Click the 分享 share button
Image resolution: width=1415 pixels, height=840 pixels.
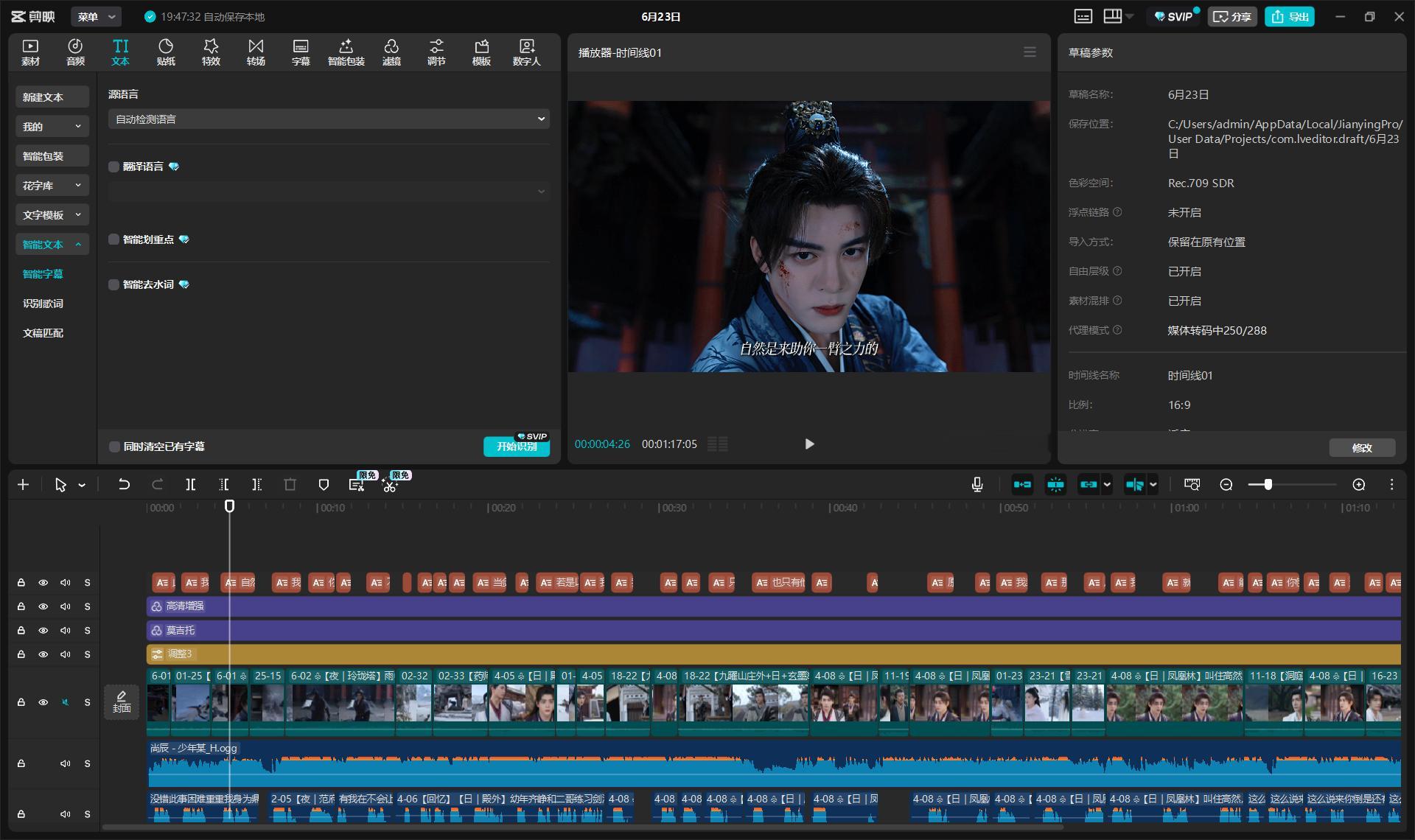pos(1232,16)
